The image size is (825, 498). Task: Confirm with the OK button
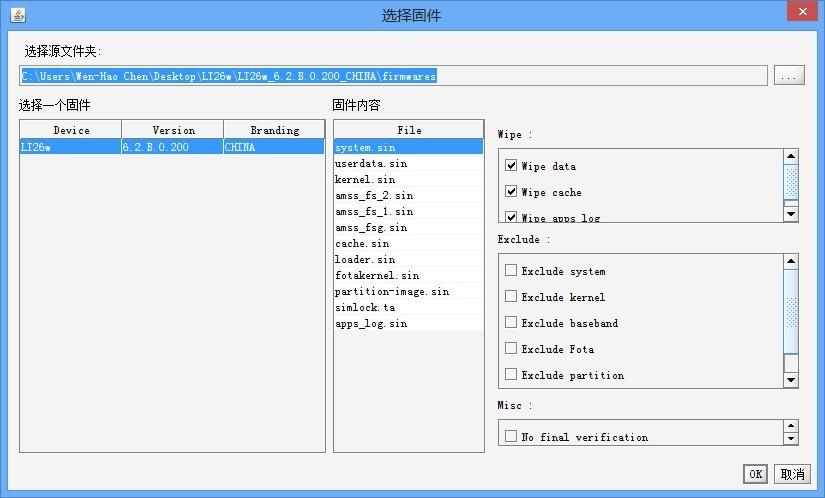tap(756, 474)
